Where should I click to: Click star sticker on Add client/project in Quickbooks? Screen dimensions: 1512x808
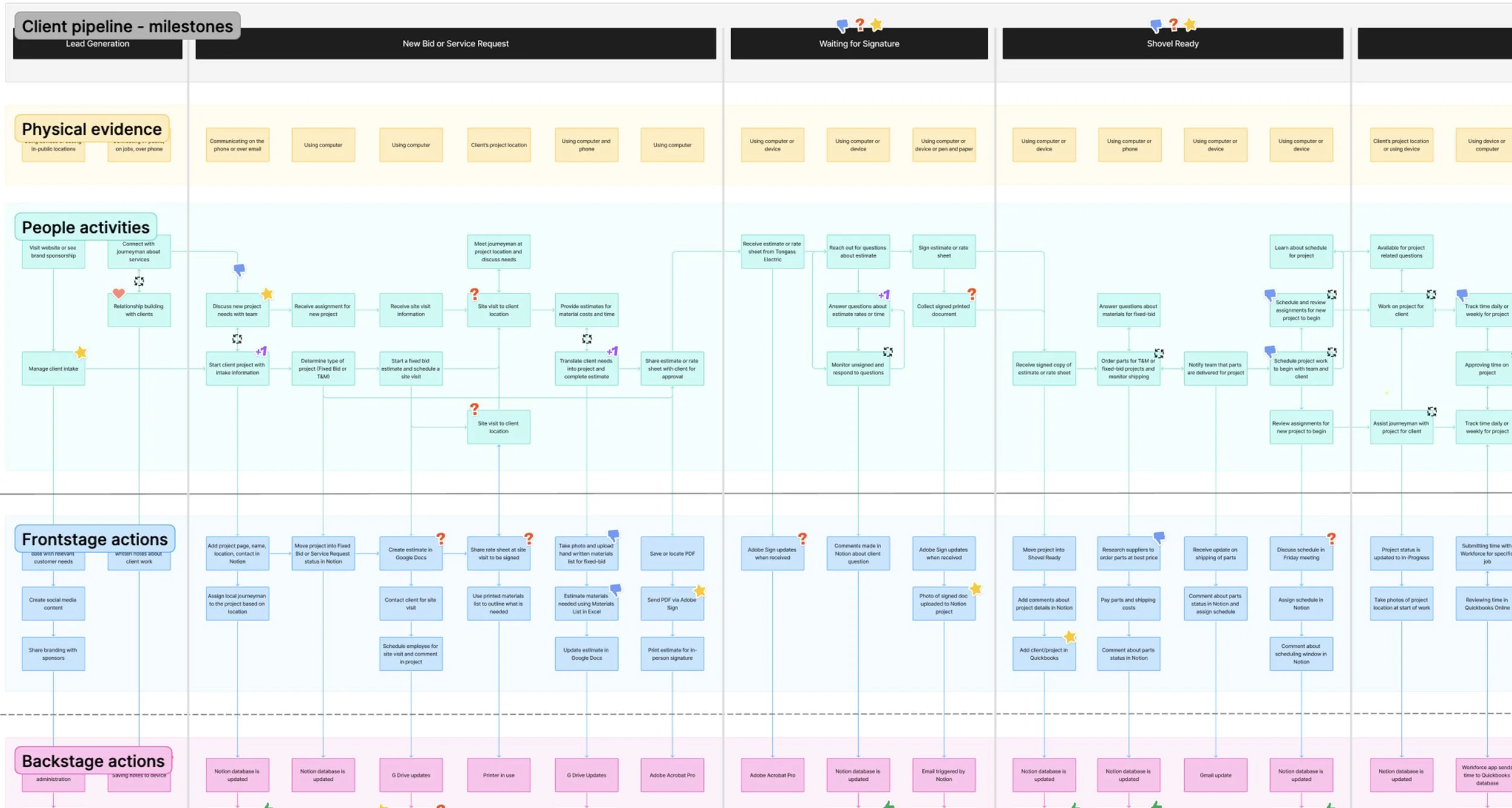1070,637
